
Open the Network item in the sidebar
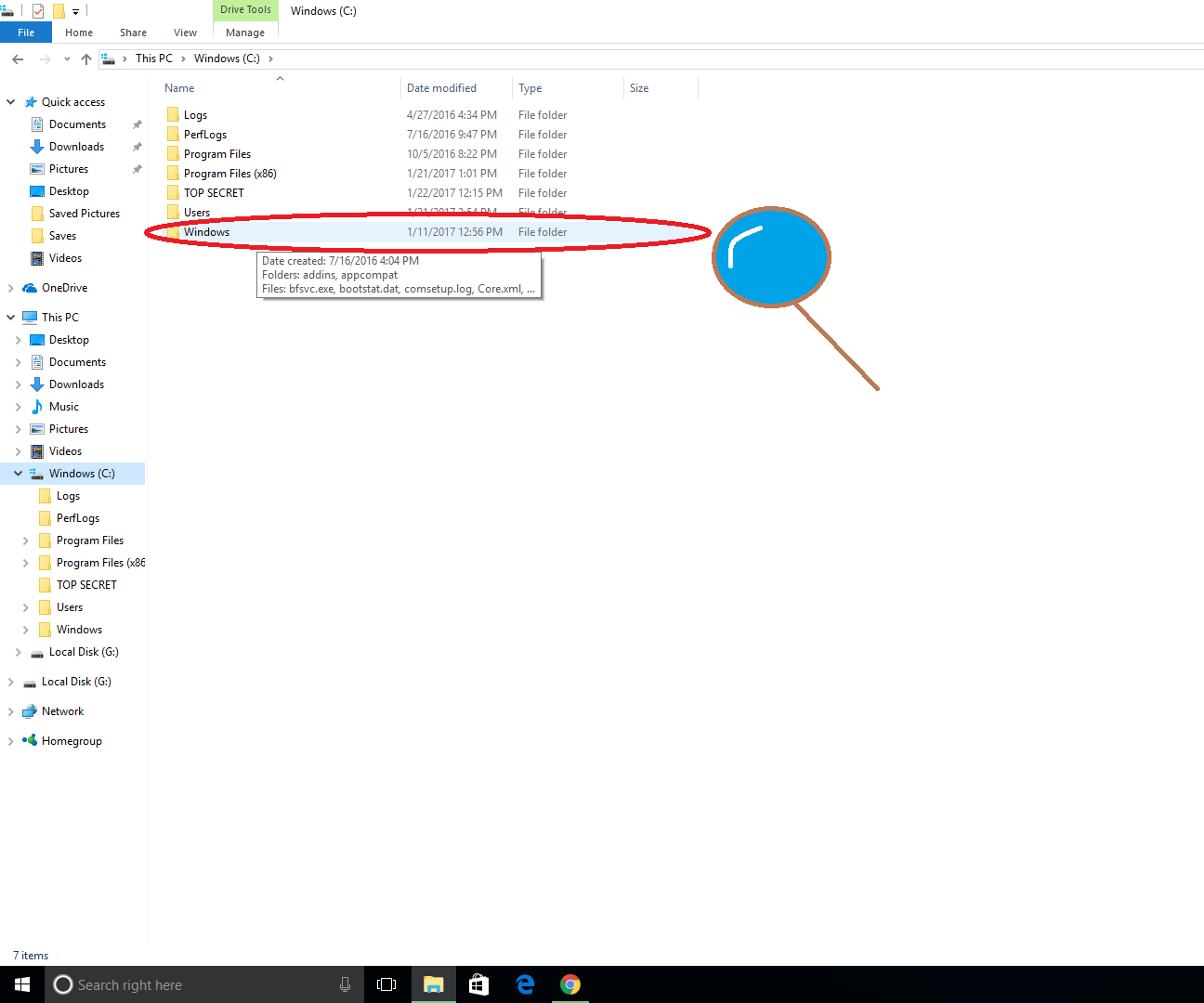tap(61, 710)
